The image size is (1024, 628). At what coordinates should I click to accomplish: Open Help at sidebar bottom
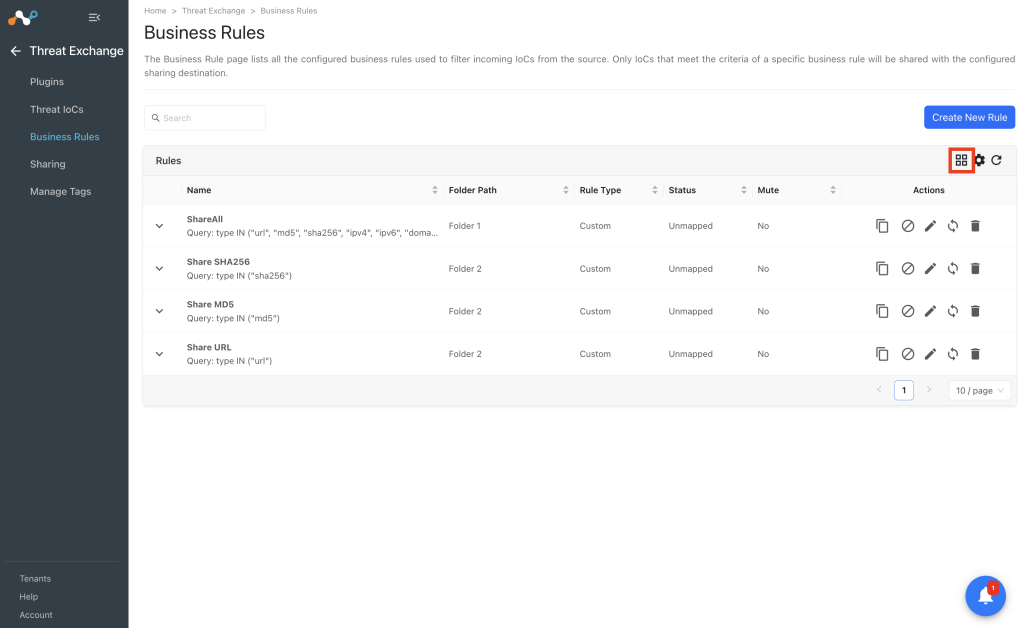[29, 597]
